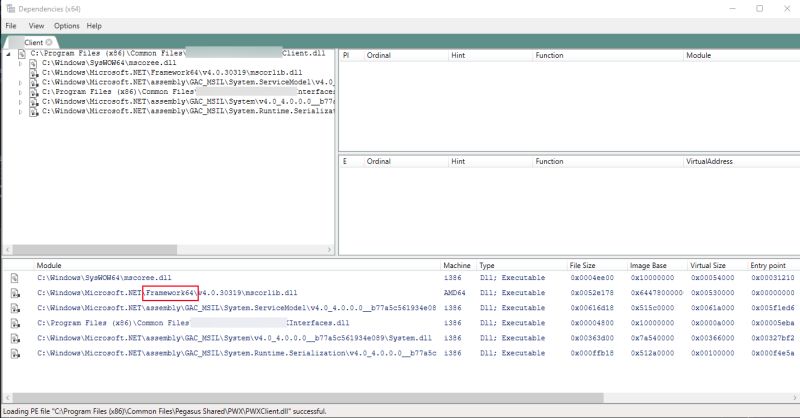Viewport: 800px width, 418px height.
Task: Click the tree pane scrollbar right arrow
Action: [x=329, y=250]
